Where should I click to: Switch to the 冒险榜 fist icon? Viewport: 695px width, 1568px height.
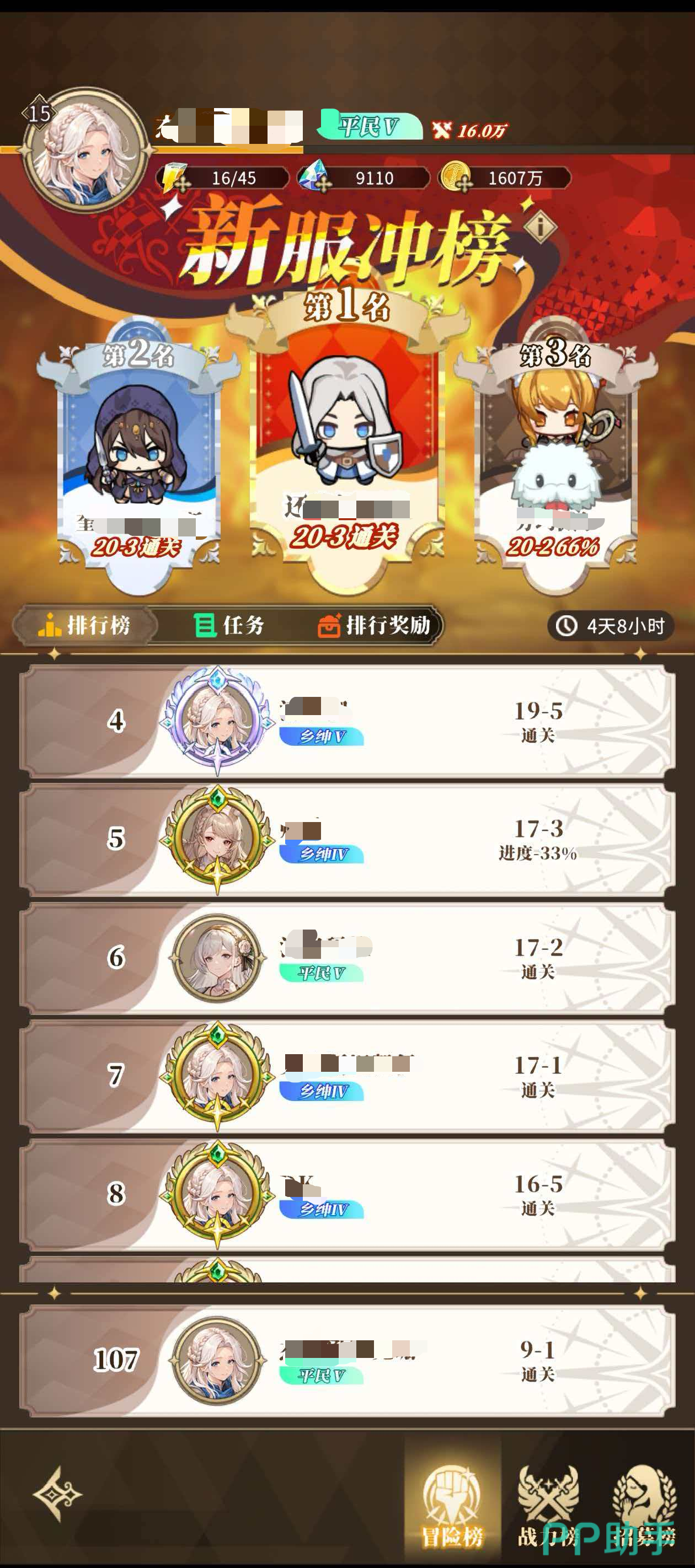[452, 1505]
